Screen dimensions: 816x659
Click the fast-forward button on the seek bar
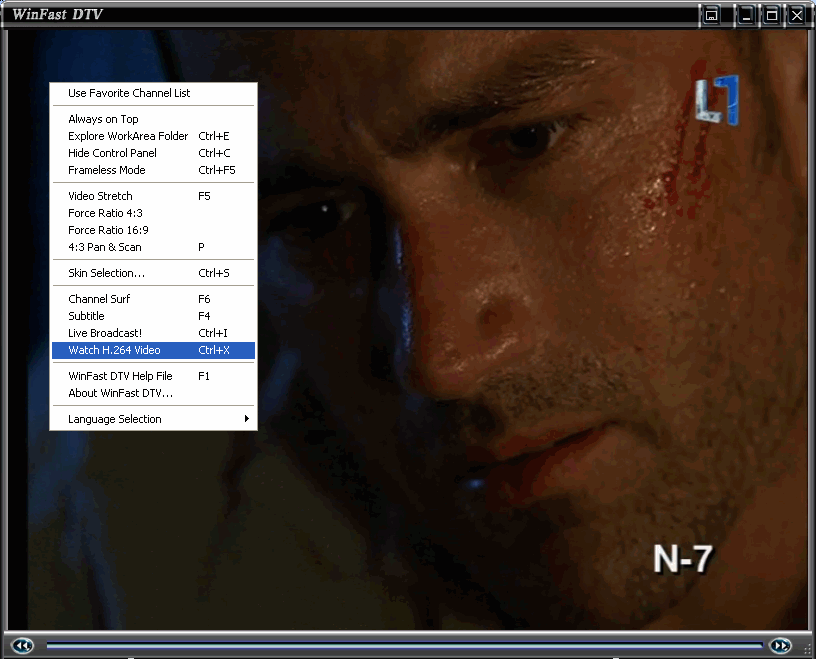780,645
